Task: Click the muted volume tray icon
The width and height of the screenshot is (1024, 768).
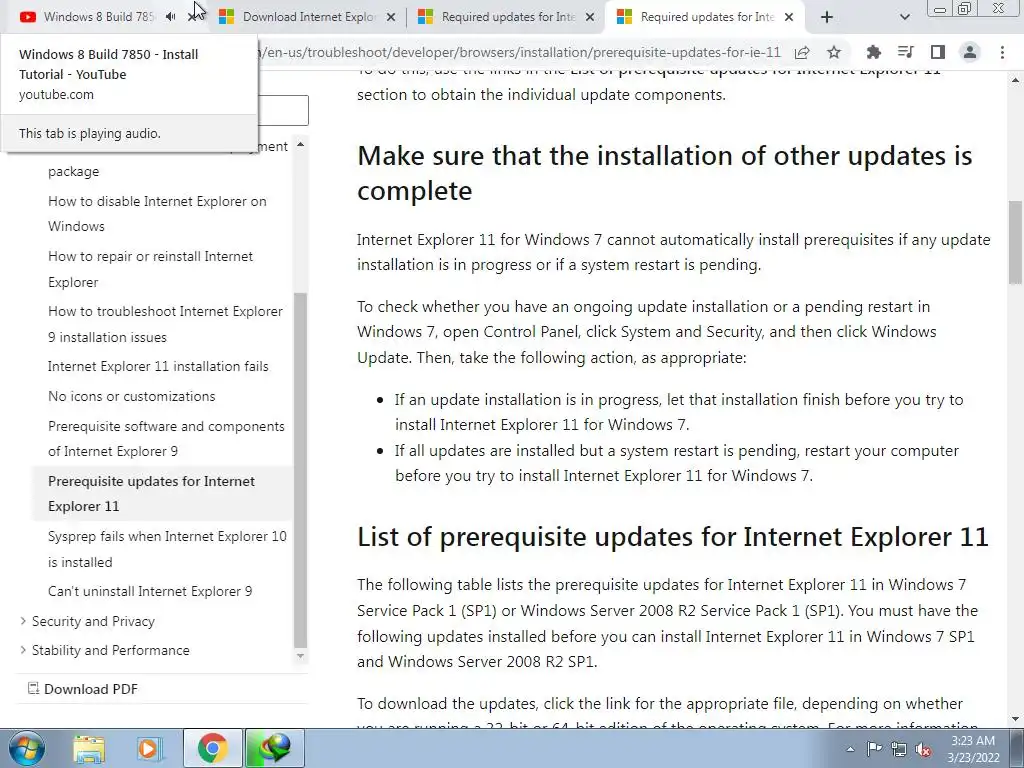Action: click(x=923, y=749)
